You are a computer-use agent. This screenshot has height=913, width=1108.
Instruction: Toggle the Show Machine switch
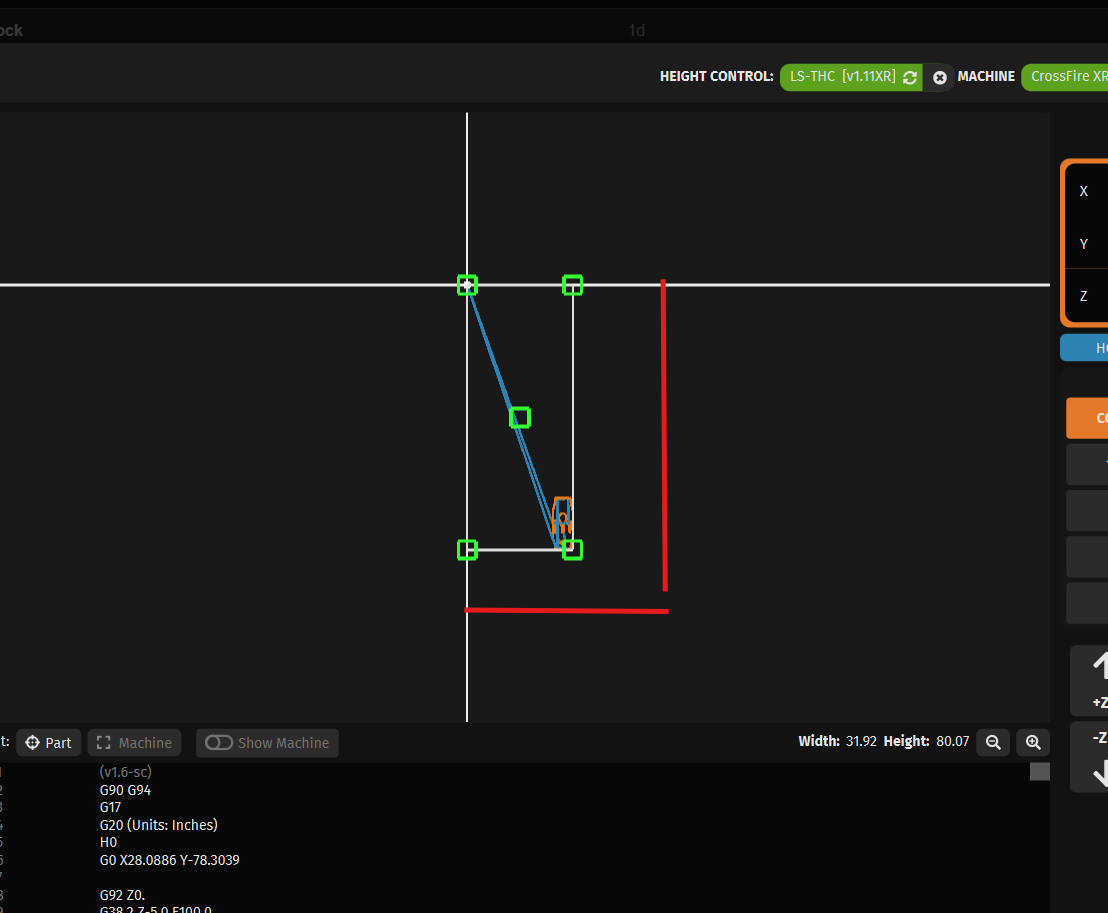219,742
